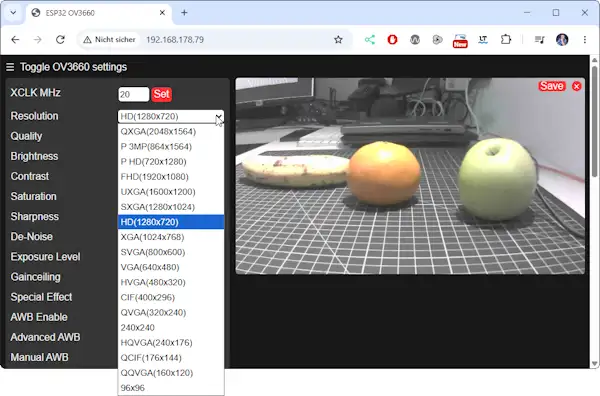Select QCIF(176x144) resolution
Viewport: 600px width, 396px height.
pos(171,358)
